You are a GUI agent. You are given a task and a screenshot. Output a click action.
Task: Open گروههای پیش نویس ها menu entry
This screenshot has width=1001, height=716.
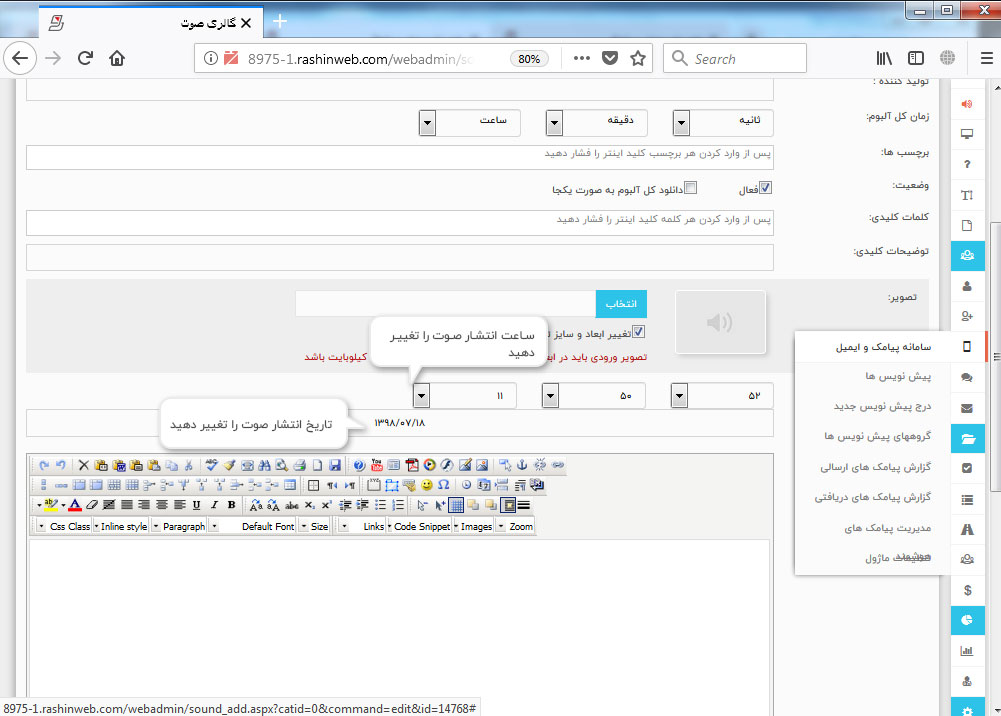tap(877, 436)
